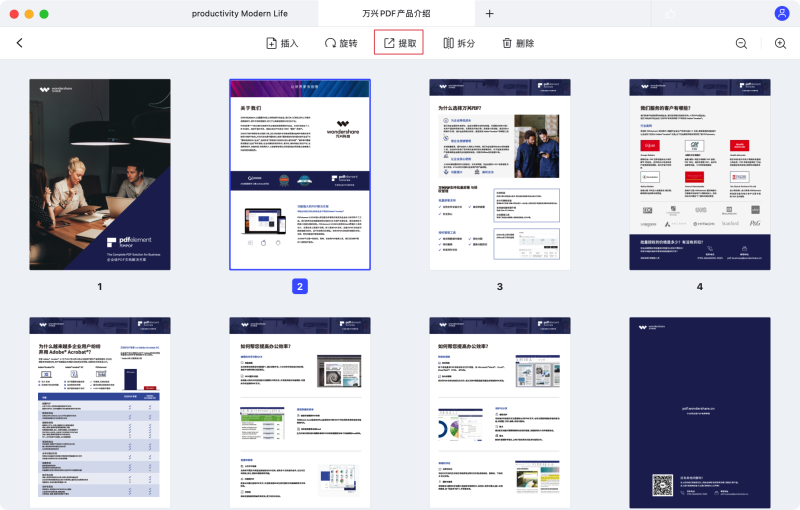800x510 pixels.
Task: Add a new tab with plus button
Action: pos(489,13)
